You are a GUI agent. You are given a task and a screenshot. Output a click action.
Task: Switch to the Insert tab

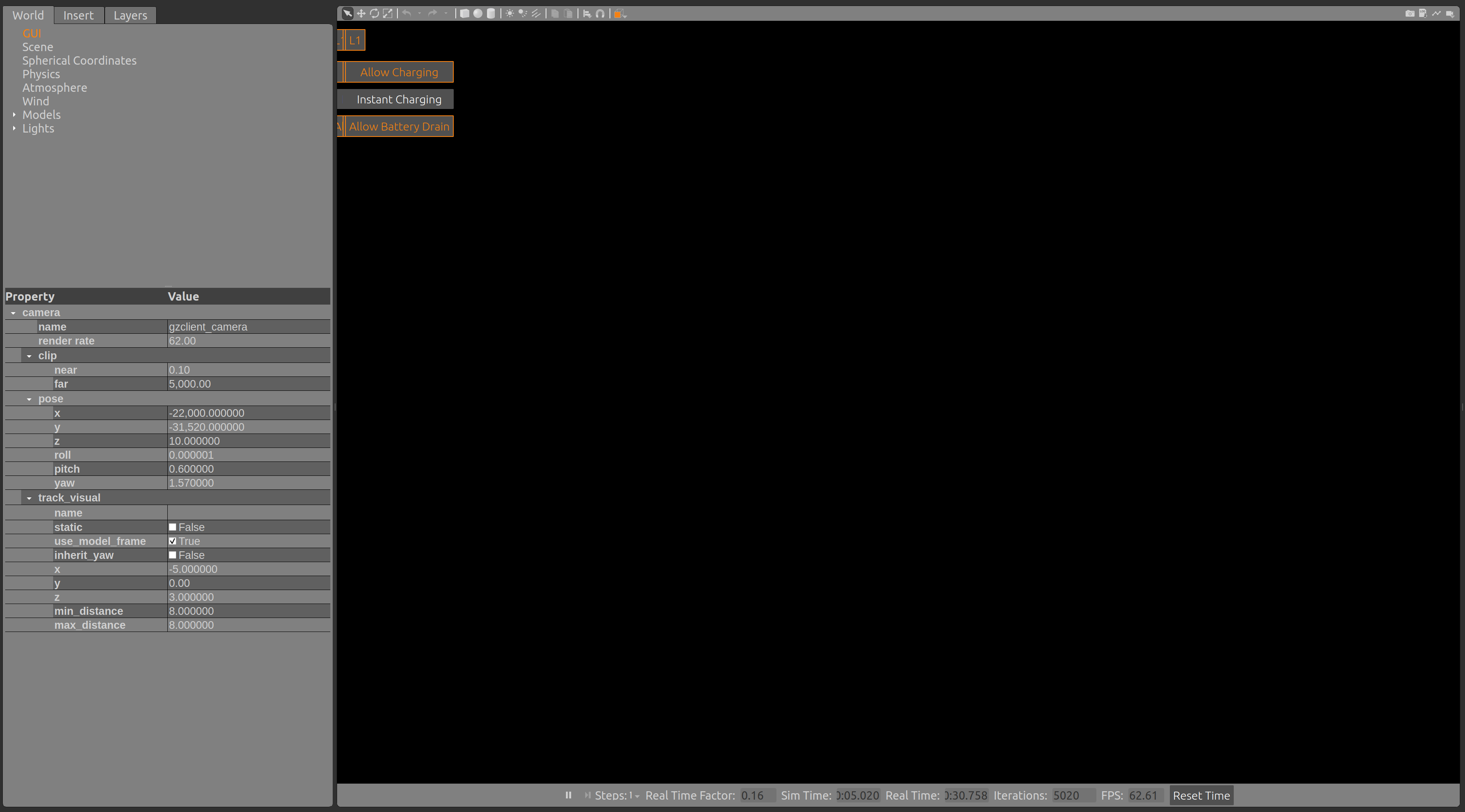(78, 15)
